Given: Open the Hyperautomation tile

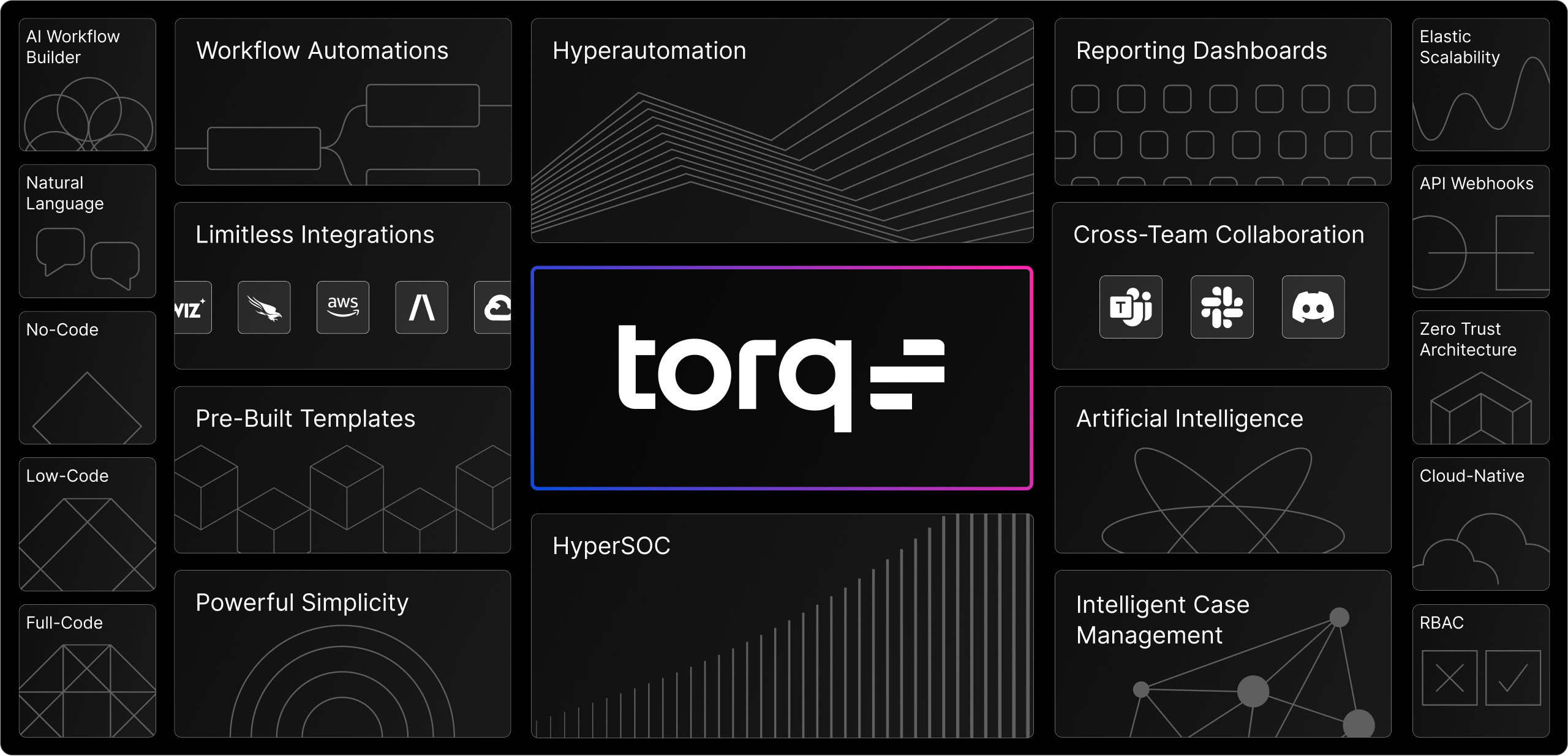Looking at the screenshot, I should (x=782, y=130).
